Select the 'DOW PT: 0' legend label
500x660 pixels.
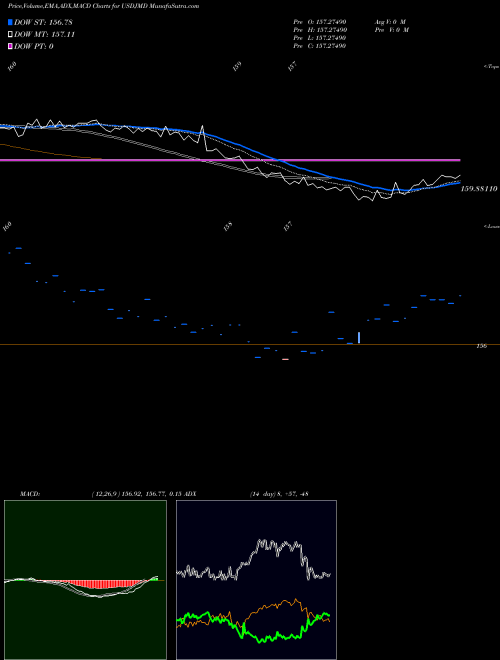coord(34,46)
